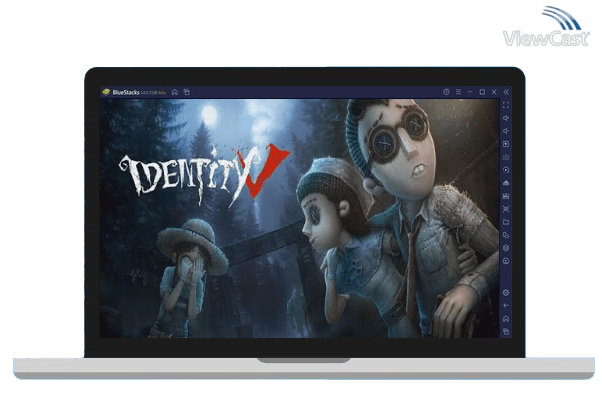The height and width of the screenshot is (414, 602).
Task: Close the BlueStacks window
Action: tap(494, 92)
